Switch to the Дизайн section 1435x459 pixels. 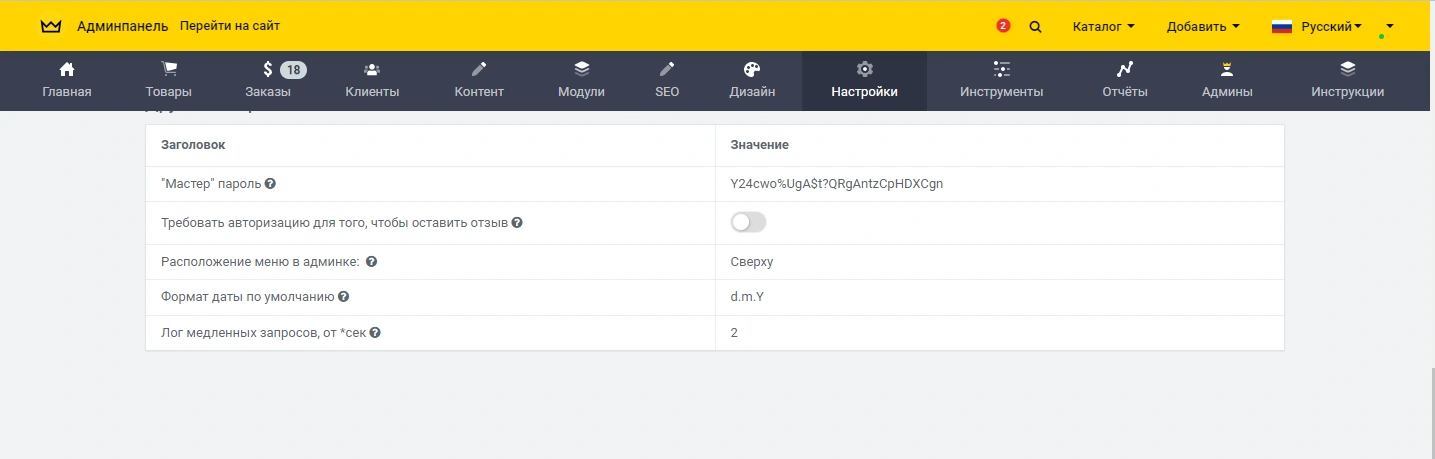point(752,81)
